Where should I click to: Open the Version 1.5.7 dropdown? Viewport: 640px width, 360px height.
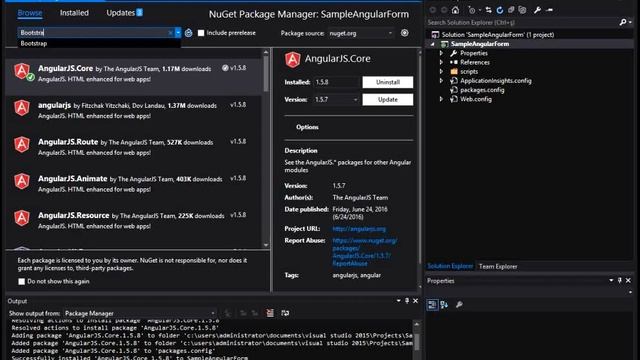(x=336, y=100)
